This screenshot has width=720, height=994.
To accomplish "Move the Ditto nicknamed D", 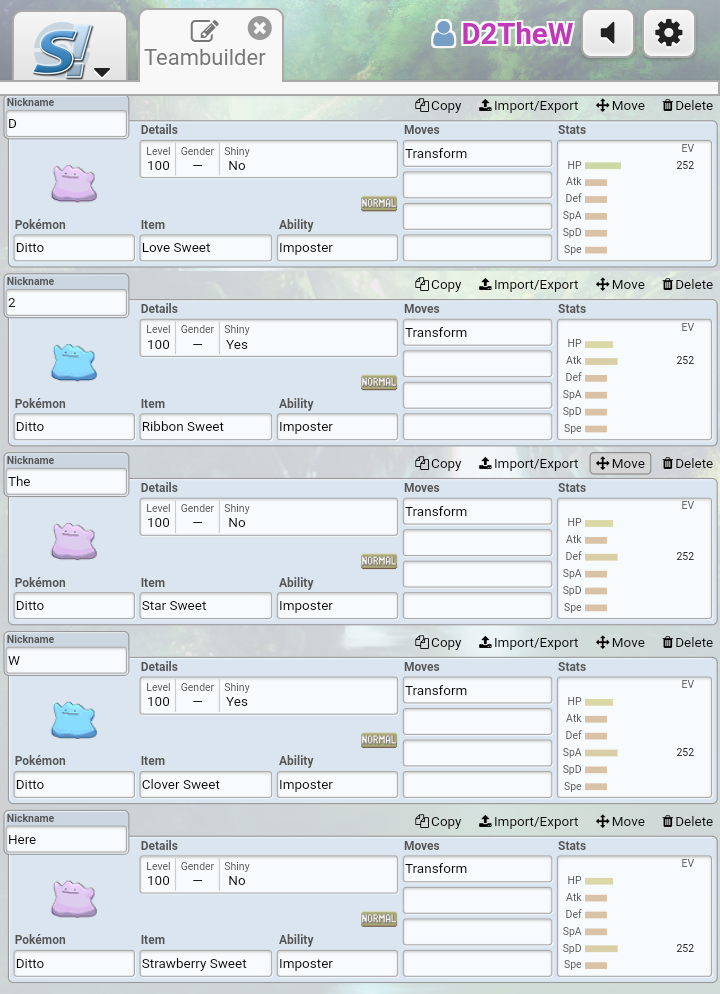I will 620,106.
